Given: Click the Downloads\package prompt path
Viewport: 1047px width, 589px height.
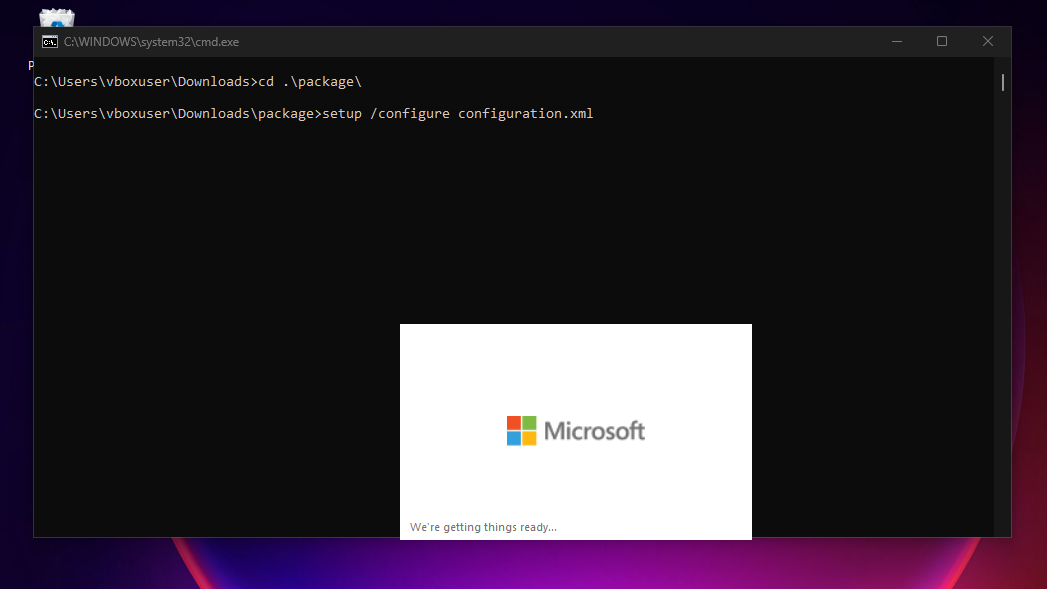Looking at the screenshot, I should pyautogui.click(x=177, y=114).
